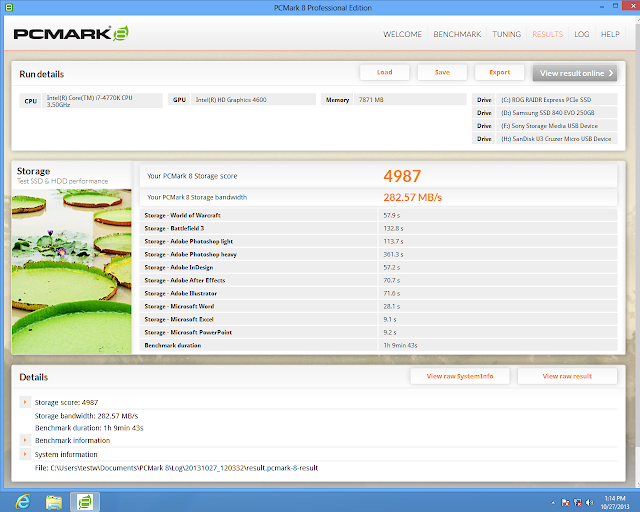Select the Storage - Adobe Photoshop heavy row
Viewport: 640px width, 512px height.
(x=378, y=254)
